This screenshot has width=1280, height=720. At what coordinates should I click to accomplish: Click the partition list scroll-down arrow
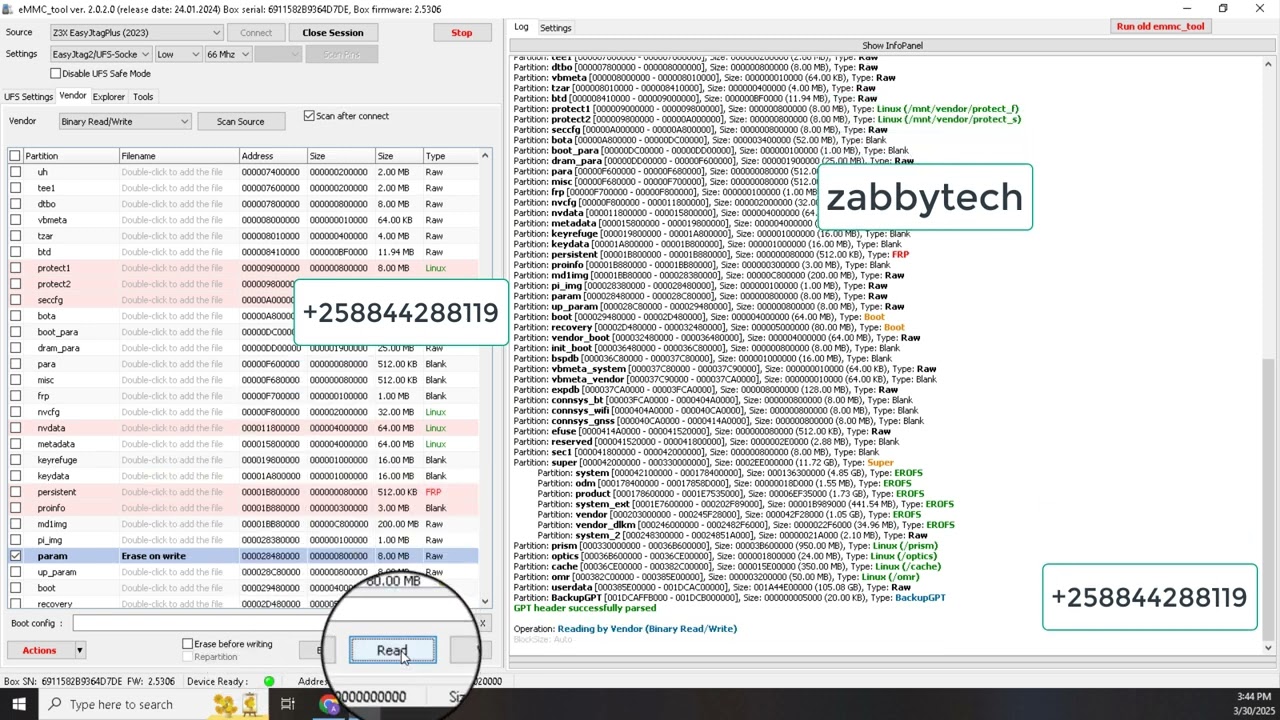click(485, 602)
